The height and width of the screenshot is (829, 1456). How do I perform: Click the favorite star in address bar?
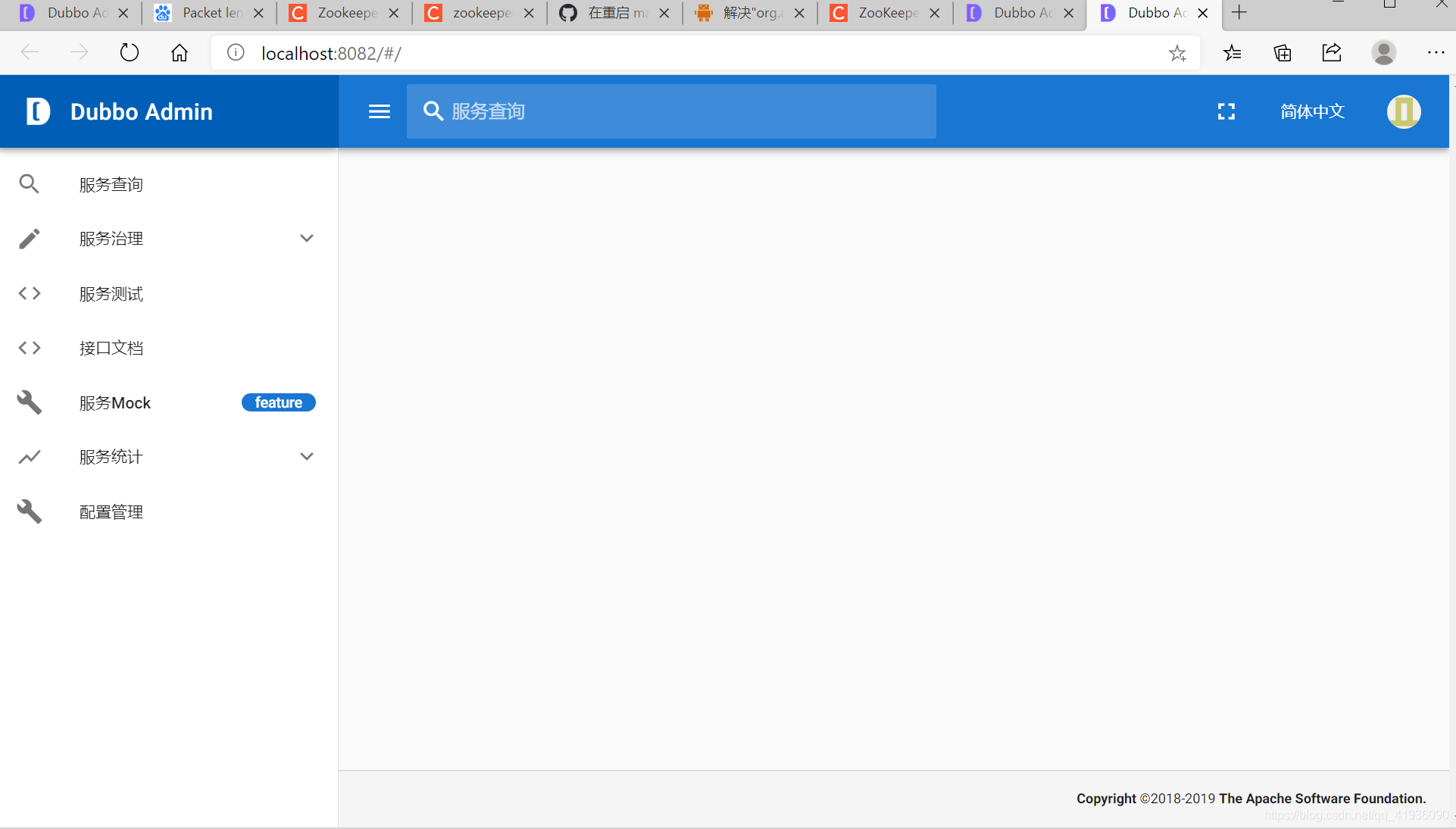tap(1176, 53)
